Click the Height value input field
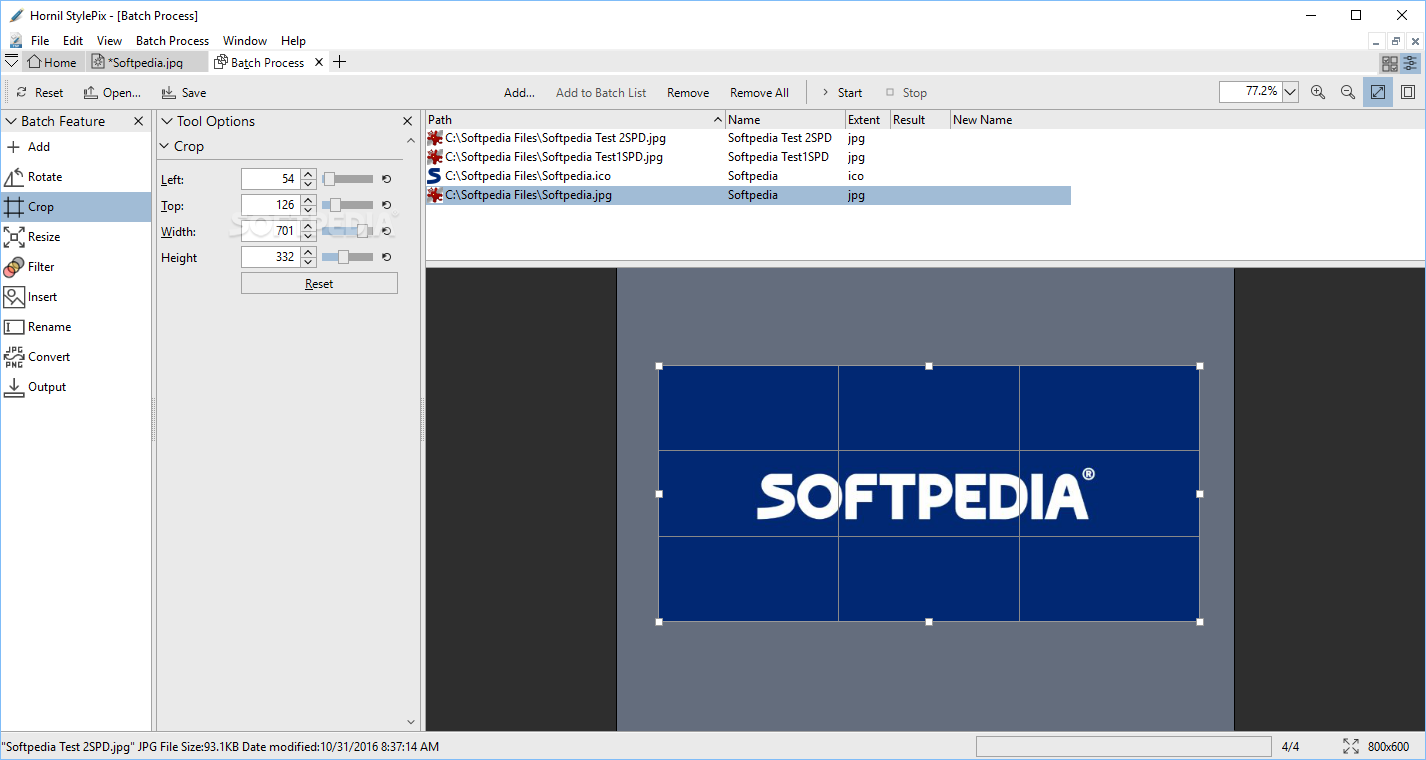1426x760 pixels. [270, 257]
